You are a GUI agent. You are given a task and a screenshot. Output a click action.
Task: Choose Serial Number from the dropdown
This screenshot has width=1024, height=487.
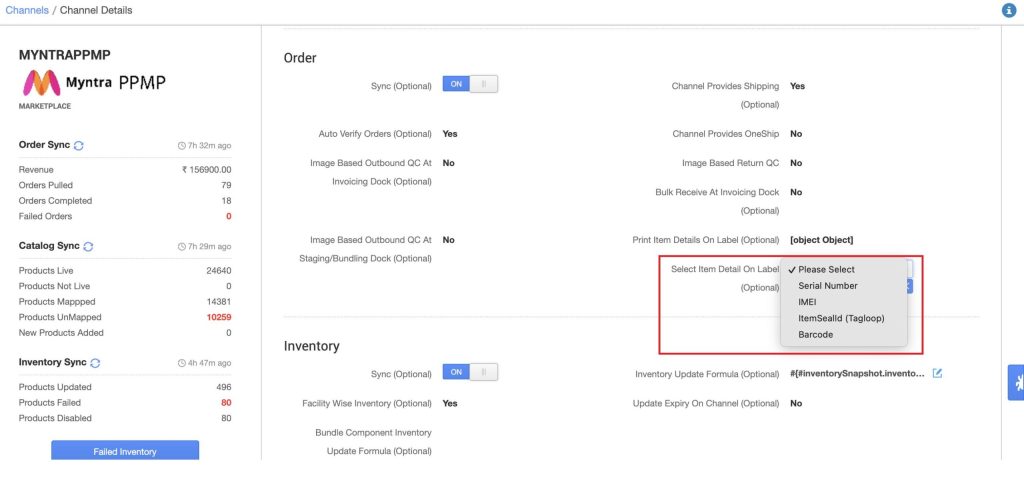827,286
